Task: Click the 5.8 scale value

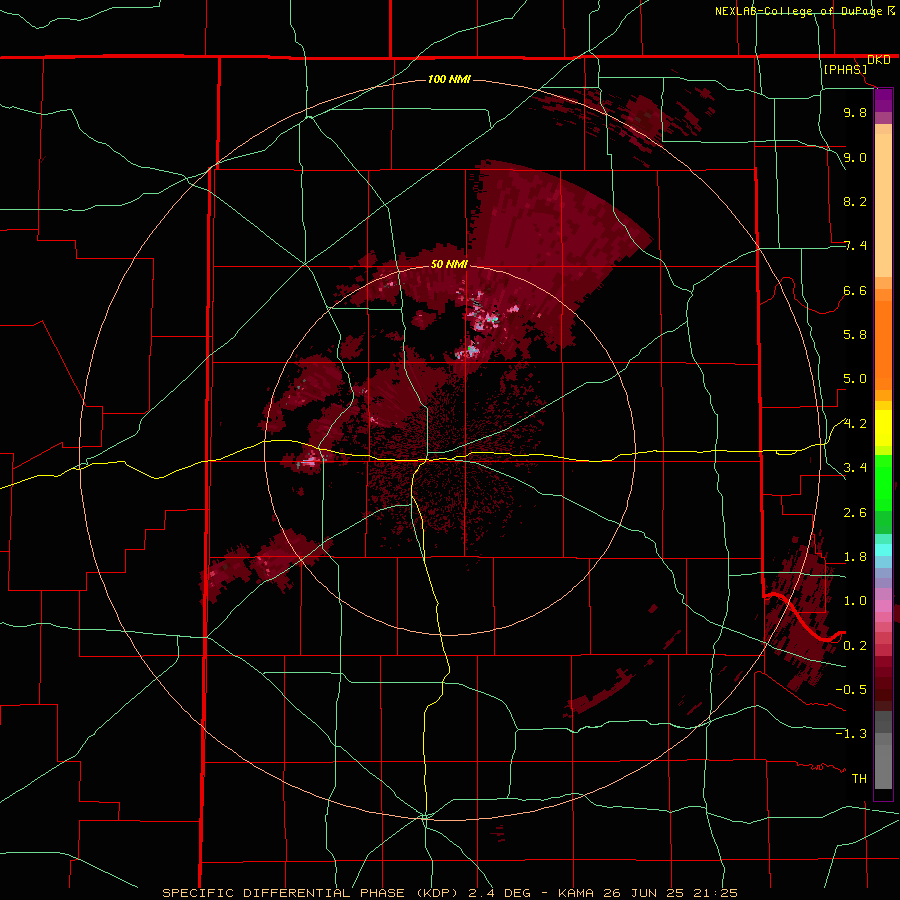Action: (x=855, y=335)
